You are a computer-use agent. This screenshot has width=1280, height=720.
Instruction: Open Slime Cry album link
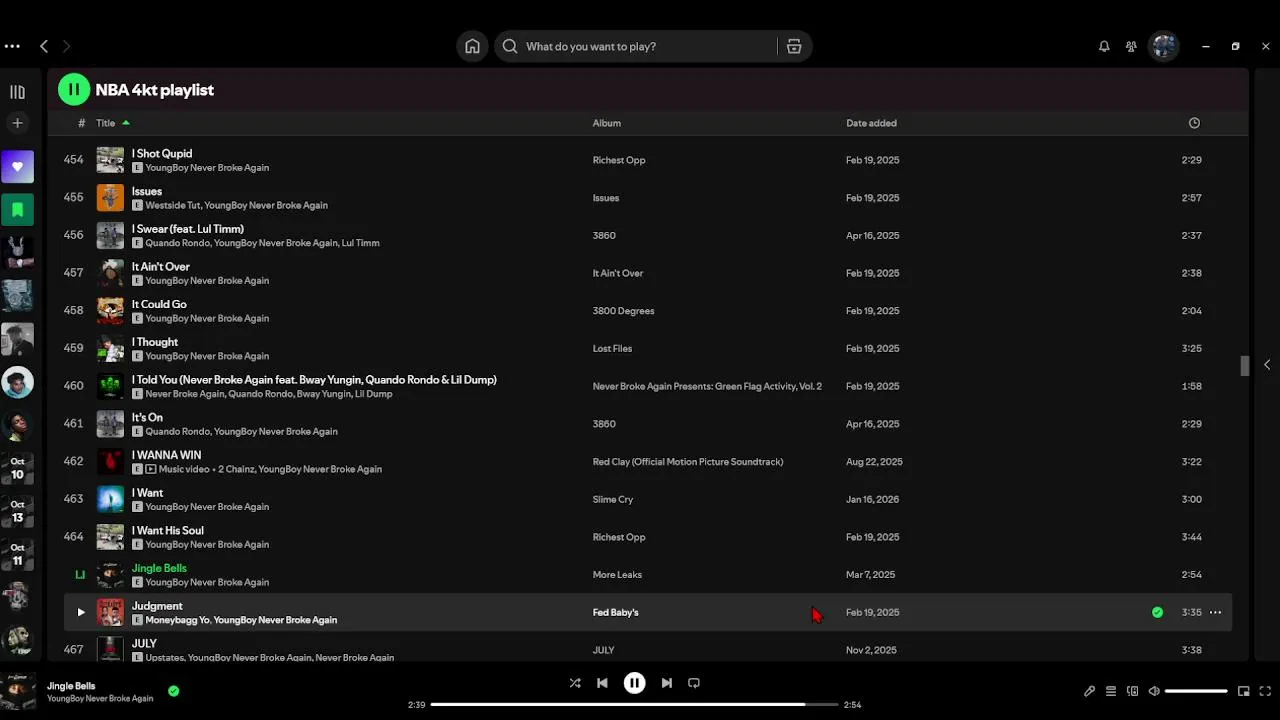click(613, 499)
